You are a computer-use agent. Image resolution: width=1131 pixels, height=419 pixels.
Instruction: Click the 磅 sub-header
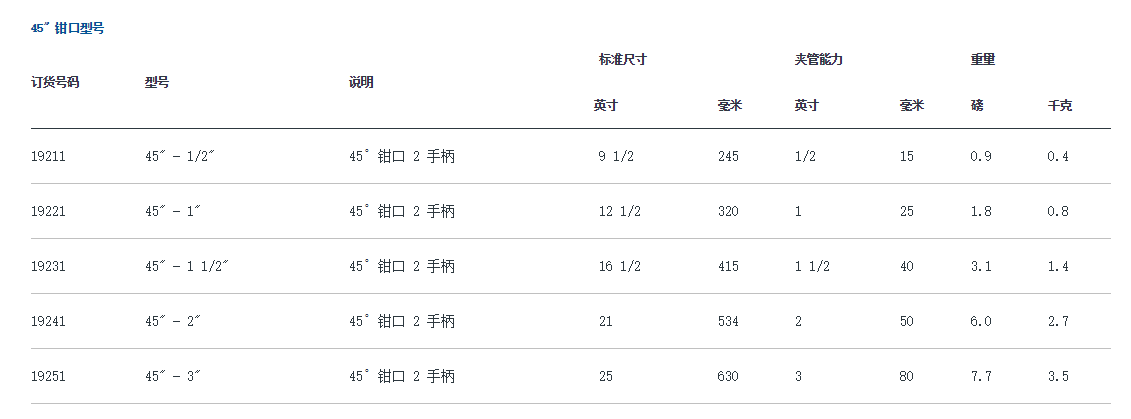coord(976,105)
